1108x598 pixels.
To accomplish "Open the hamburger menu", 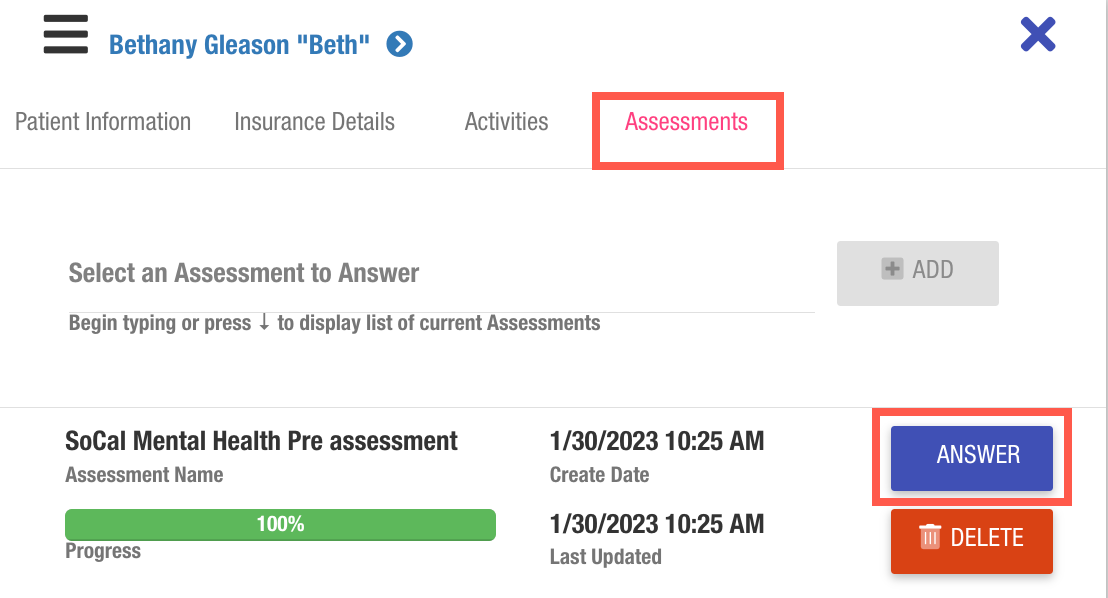I will (x=65, y=35).
